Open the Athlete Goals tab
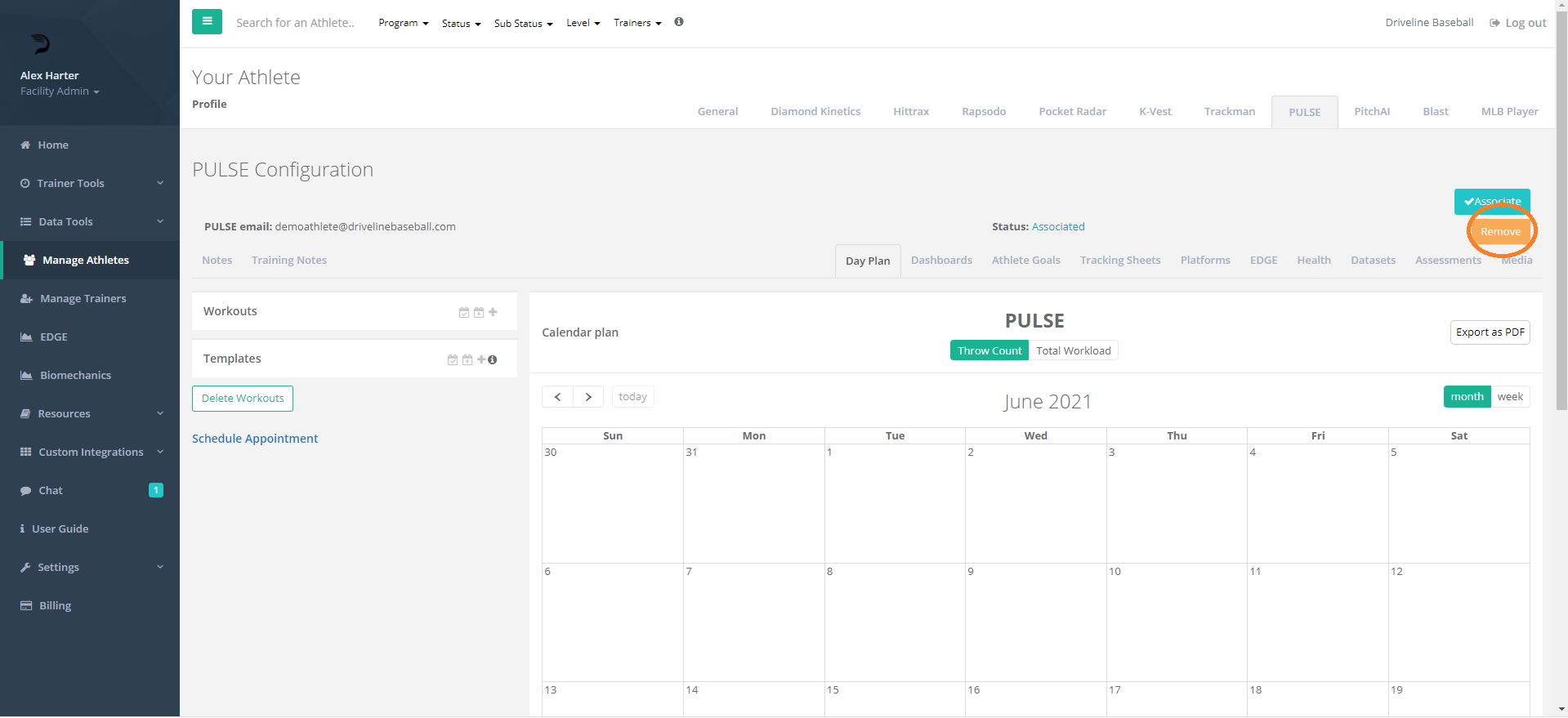Viewport: 1568px width, 718px height. (1025, 260)
